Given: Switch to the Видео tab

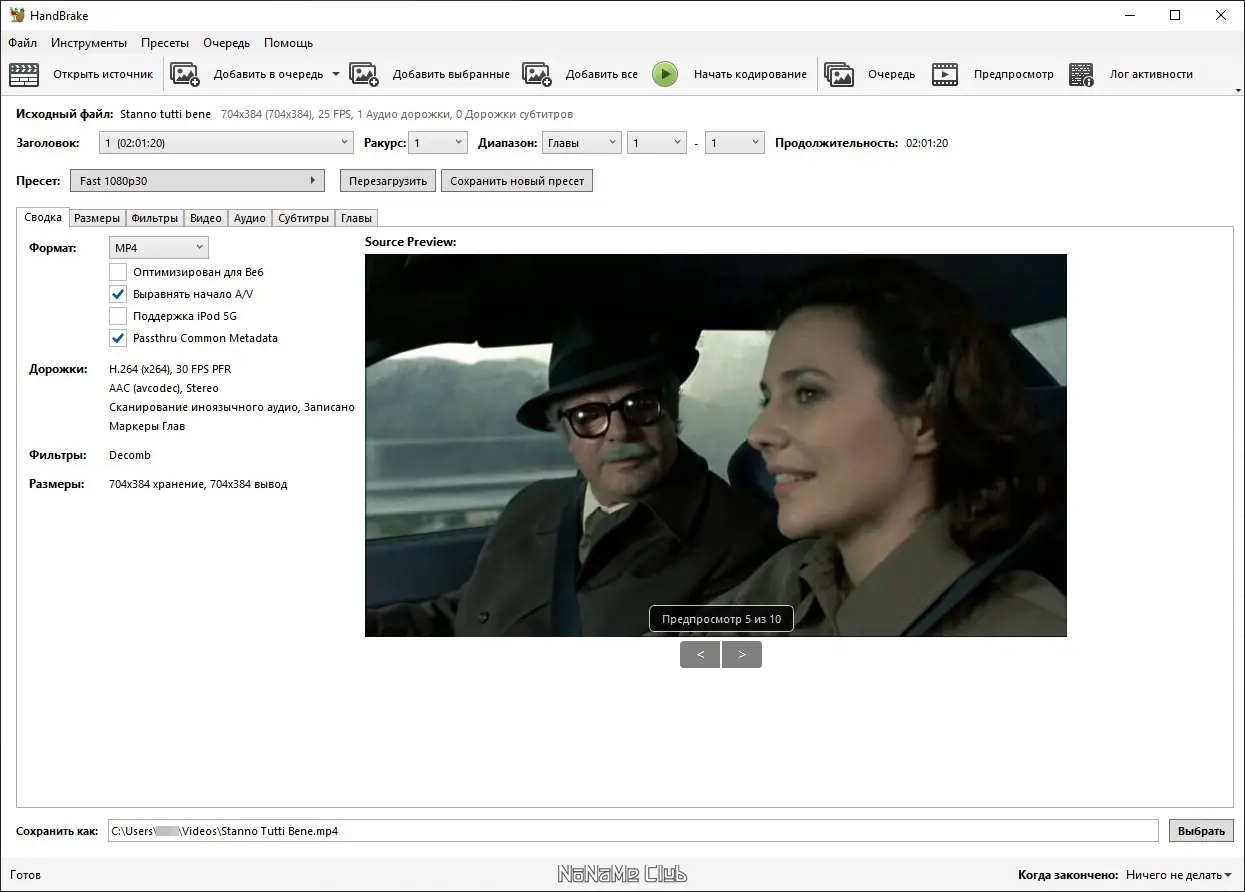Looking at the screenshot, I should (206, 218).
